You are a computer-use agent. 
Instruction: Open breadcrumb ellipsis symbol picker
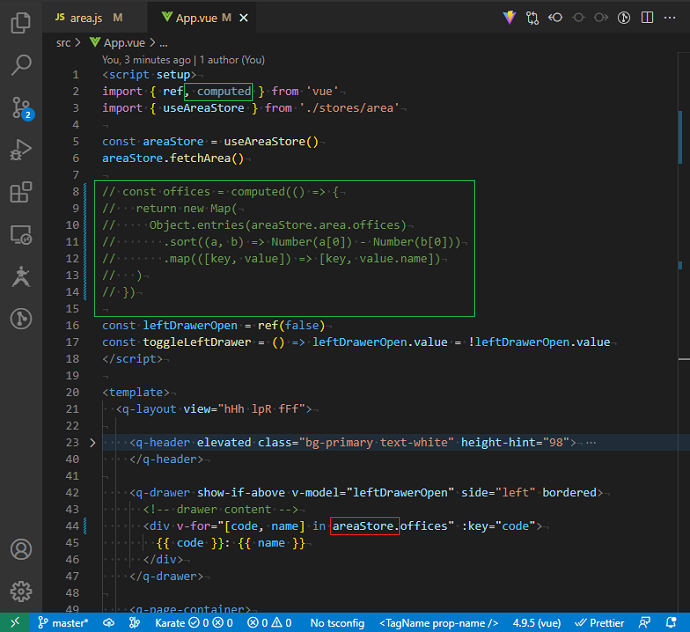pos(163,44)
